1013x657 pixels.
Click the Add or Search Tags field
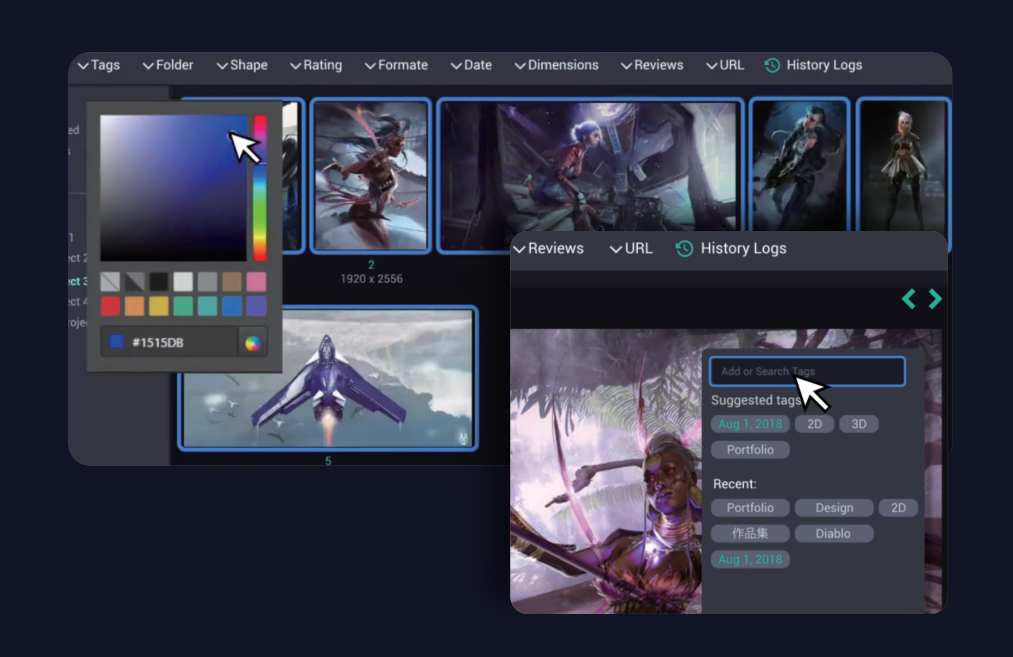[x=807, y=371]
